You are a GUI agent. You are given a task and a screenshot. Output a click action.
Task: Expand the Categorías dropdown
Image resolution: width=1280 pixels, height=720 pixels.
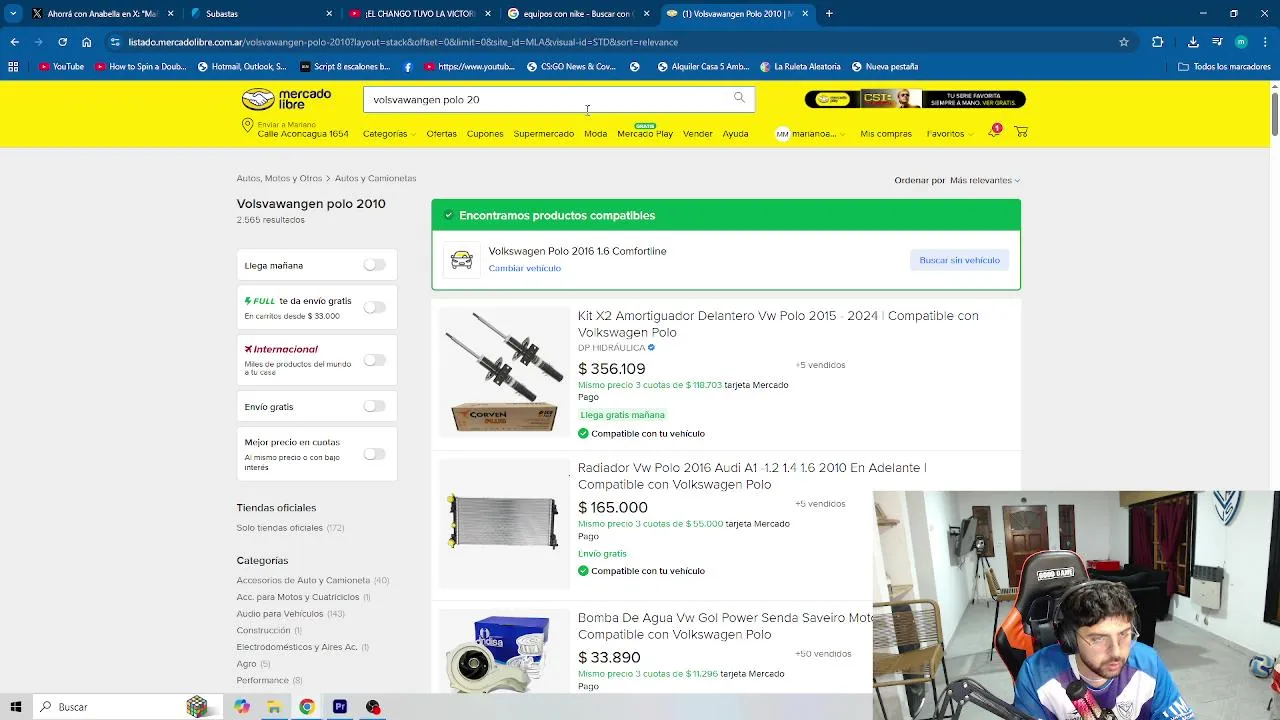388,134
